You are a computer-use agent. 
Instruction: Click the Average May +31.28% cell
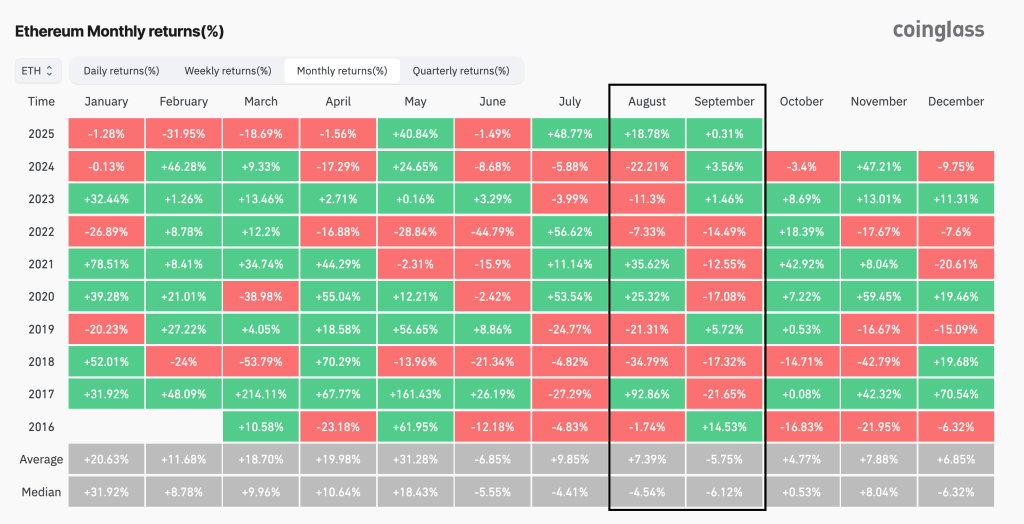click(x=415, y=460)
